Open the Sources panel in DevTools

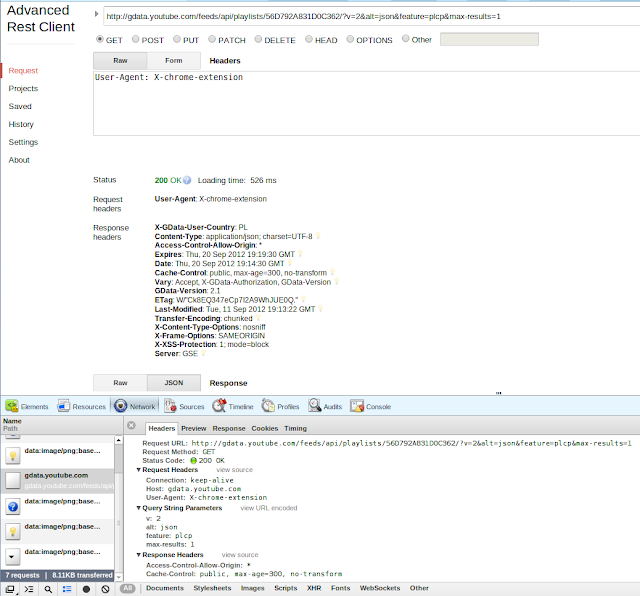point(184,406)
